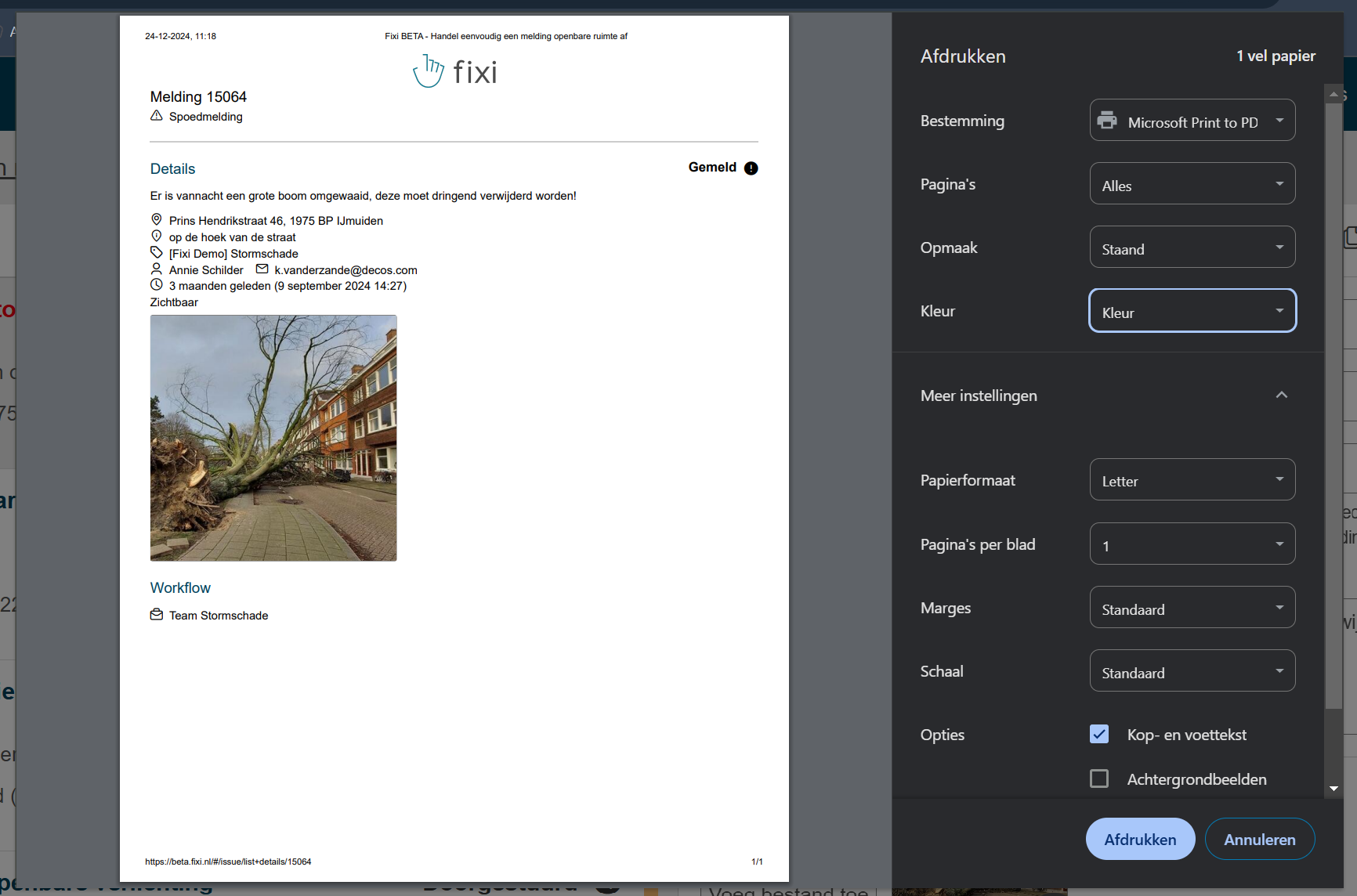The width and height of the screenshot is (1357, 896).
Task: Click the scrollbar up arrow in settings panel
Action: point(1333,93)
